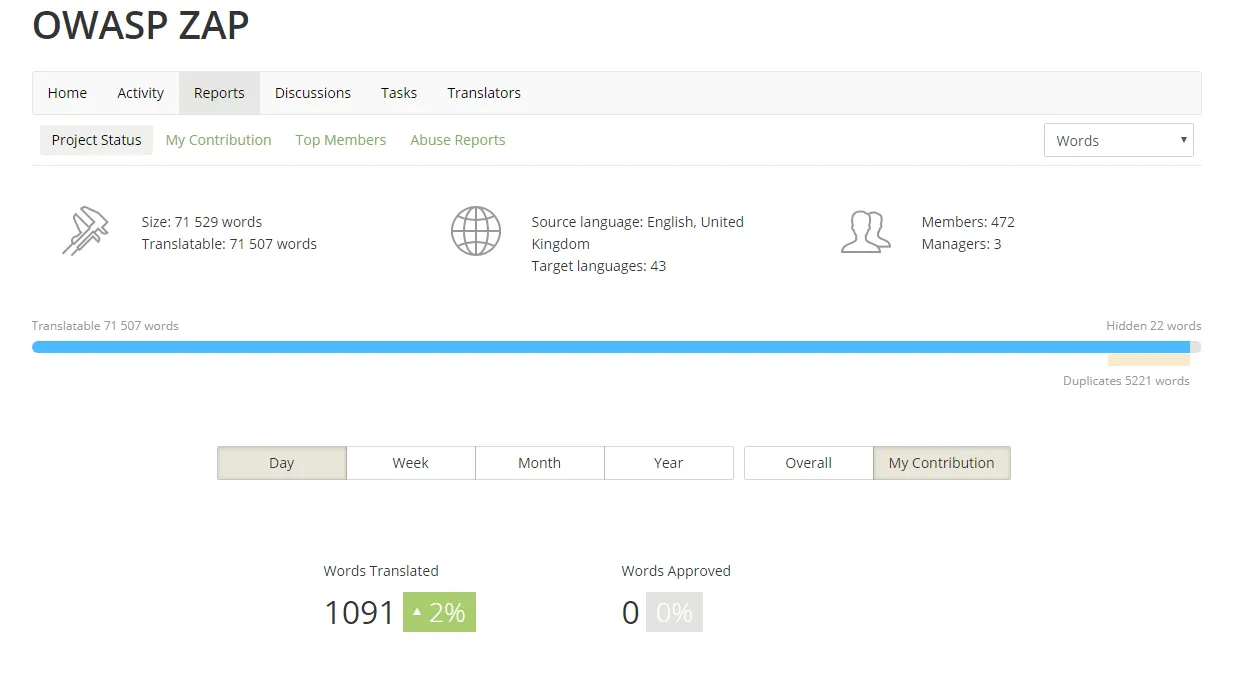Click 'Managers: 3' text

tap(961, 244)
